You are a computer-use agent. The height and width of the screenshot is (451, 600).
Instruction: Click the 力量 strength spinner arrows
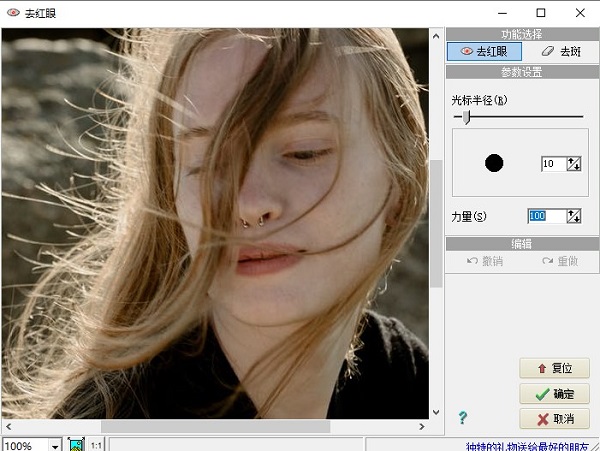(574, 216)
